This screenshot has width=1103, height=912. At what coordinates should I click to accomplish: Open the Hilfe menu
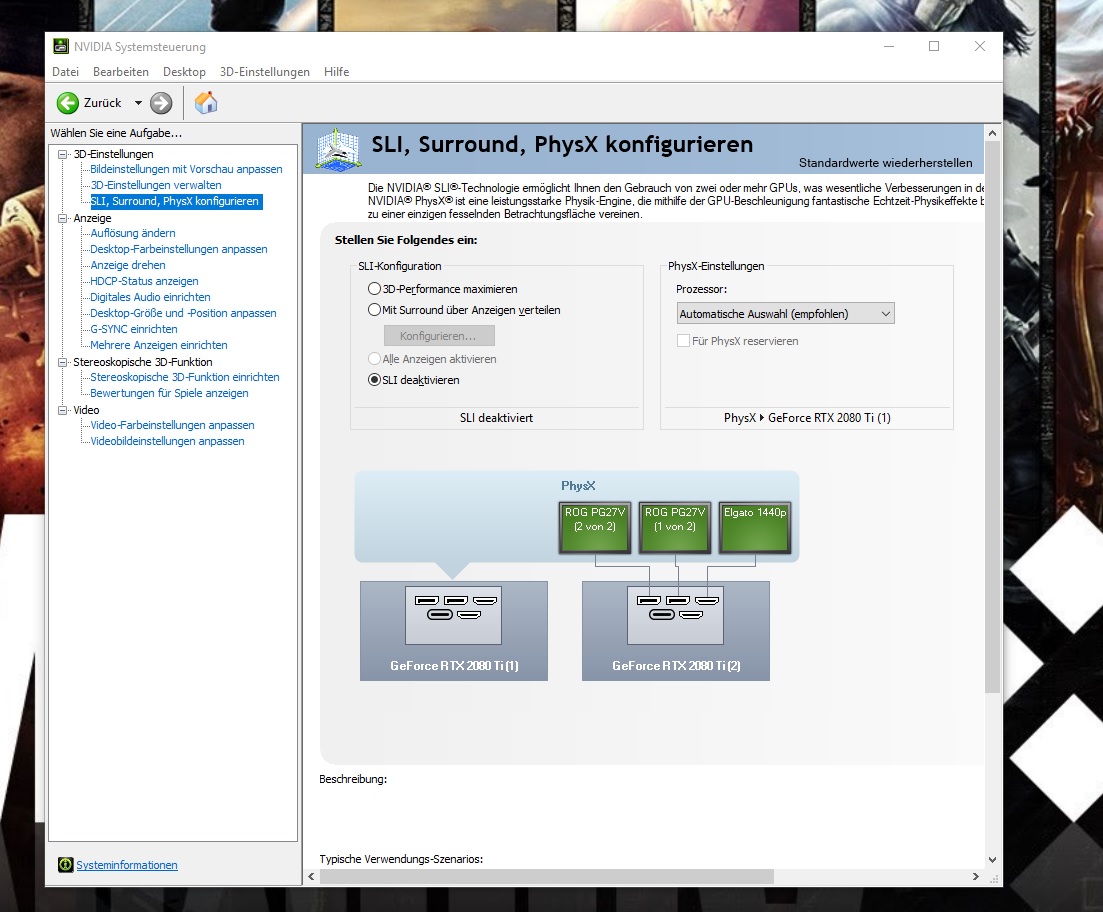(x=336, y=72)
